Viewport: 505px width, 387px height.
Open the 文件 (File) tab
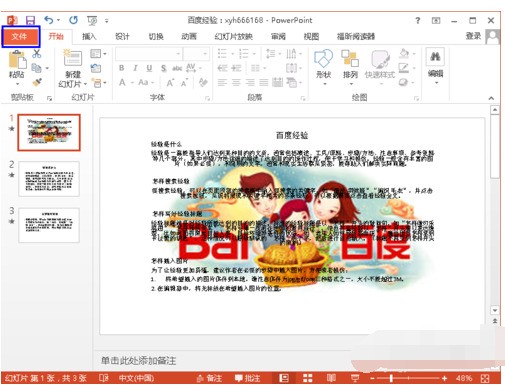pos(20,36)
